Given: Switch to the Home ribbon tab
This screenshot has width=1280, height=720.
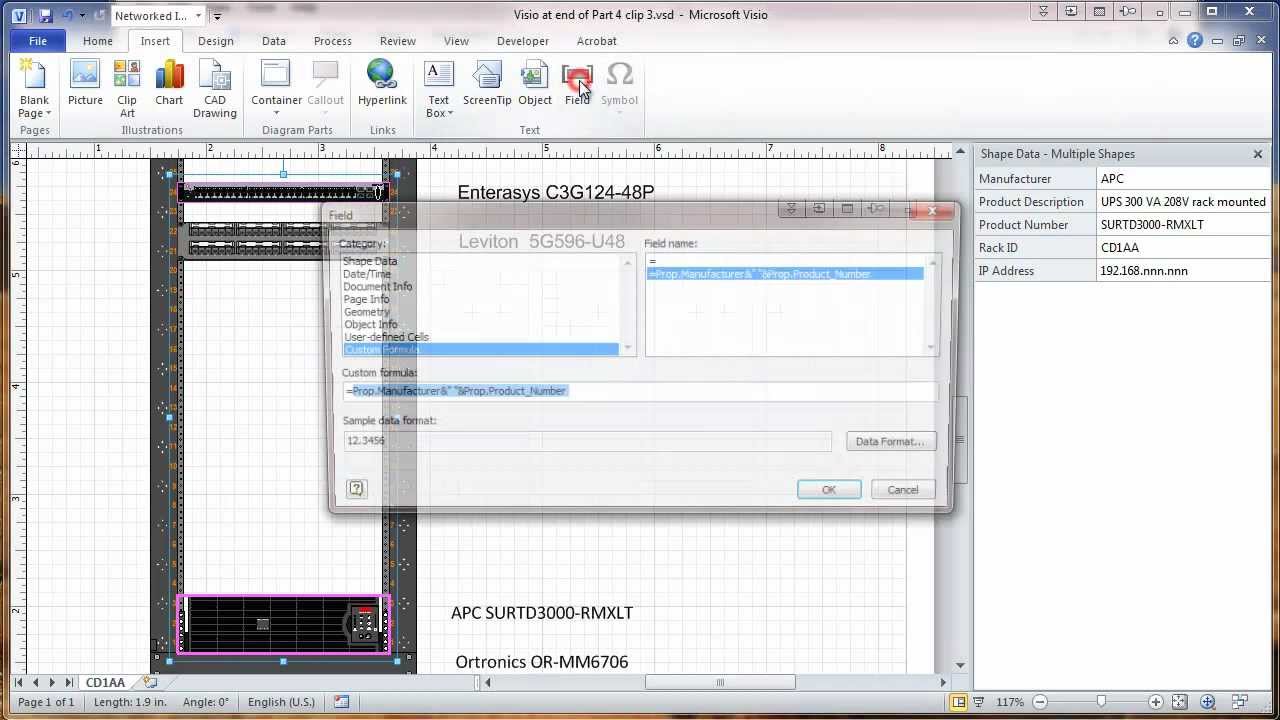Looking at the screenshot, I should (x=98, y=41).
